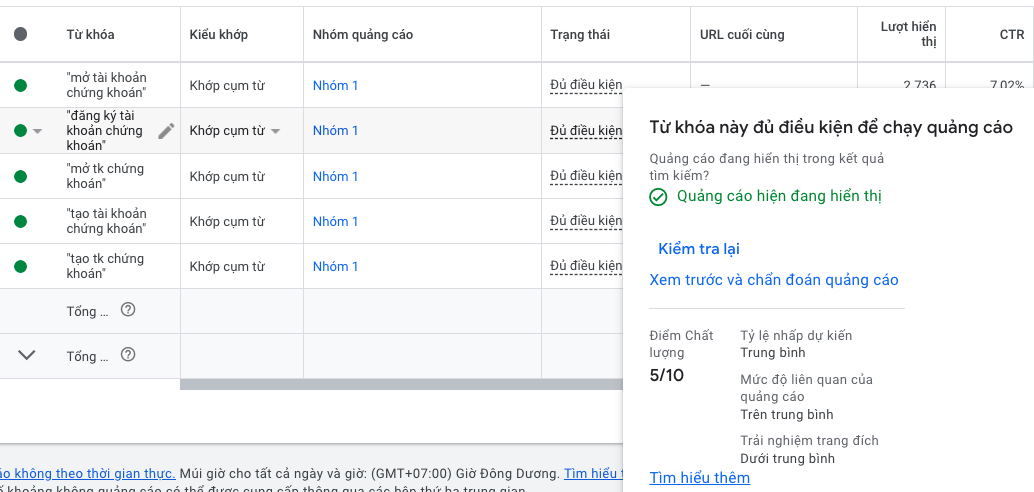1034x492 pixels.
Task: Sort by Từ khóa column header
Action: click(x=90, y=35)
